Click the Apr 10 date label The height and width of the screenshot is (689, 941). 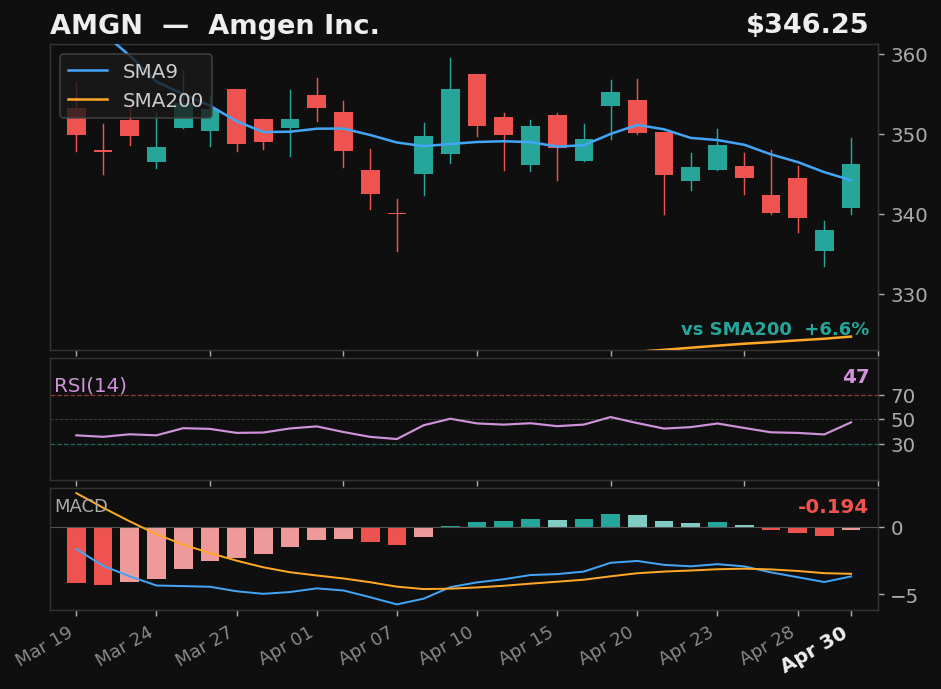[447, 646]
